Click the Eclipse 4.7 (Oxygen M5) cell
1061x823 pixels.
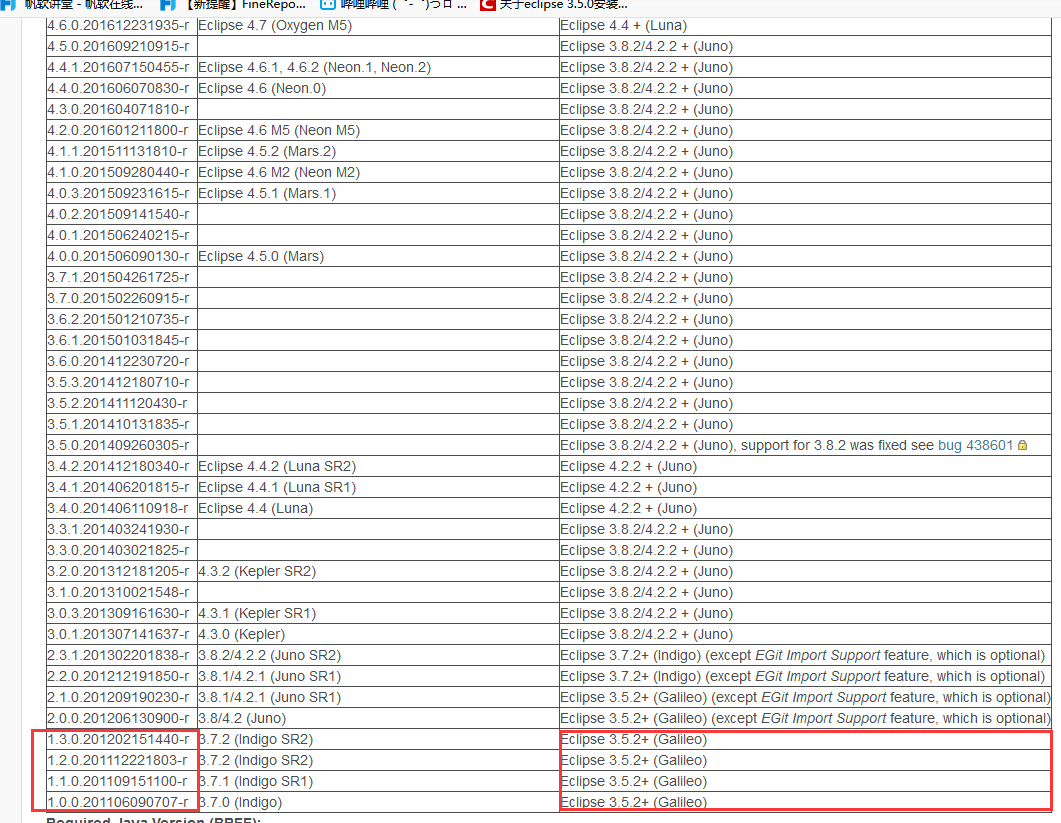[x=378, y=25]
